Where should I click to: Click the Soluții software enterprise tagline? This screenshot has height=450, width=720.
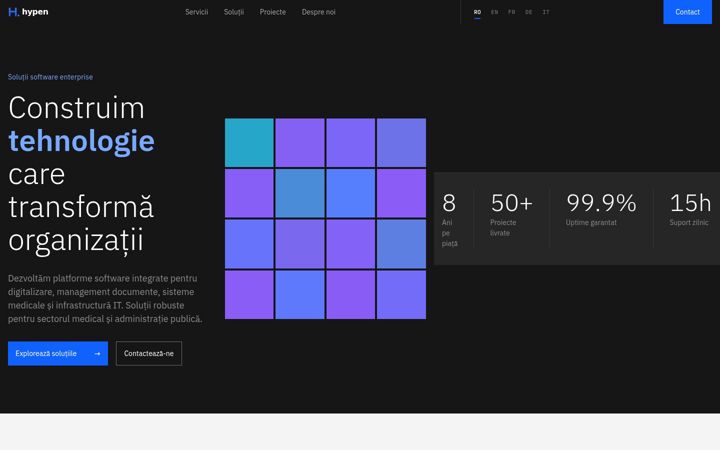coord(51,77)
